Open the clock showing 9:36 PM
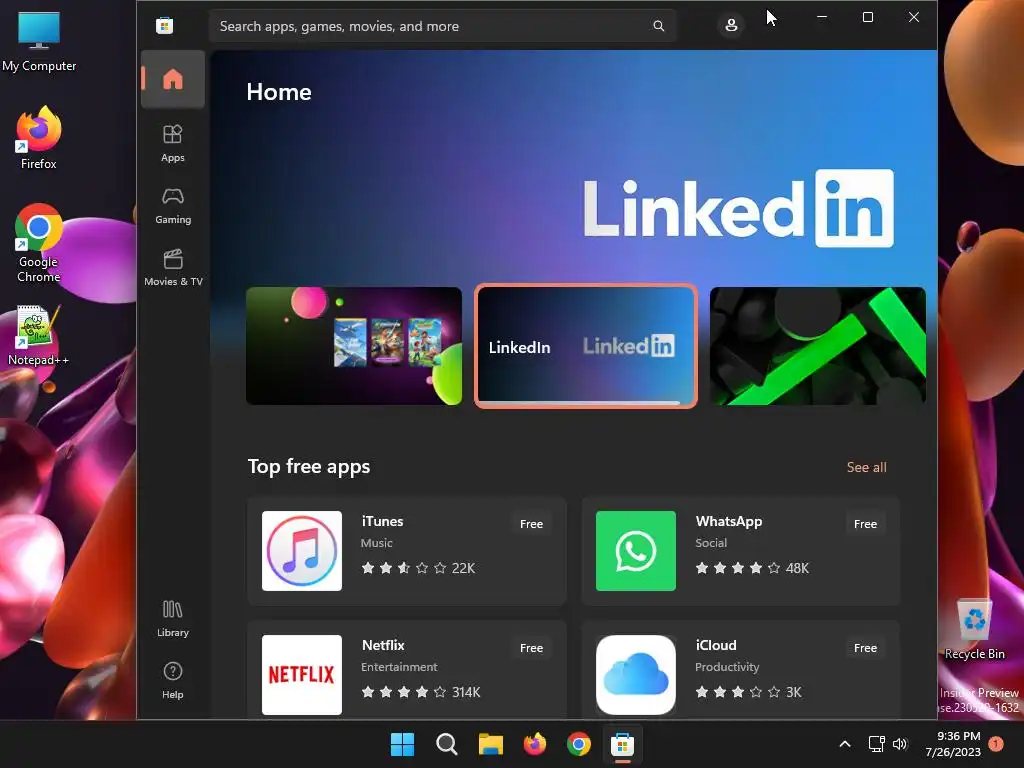The image size is (1024, 768). (953, 744)
